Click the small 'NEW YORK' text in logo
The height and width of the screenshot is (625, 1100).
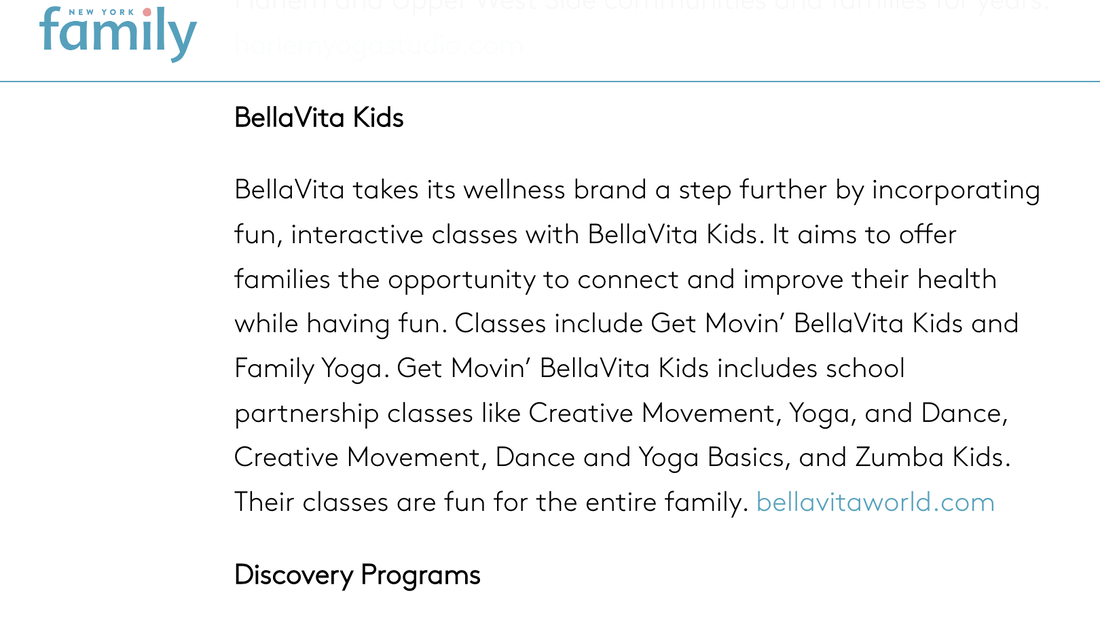point(101,12)
